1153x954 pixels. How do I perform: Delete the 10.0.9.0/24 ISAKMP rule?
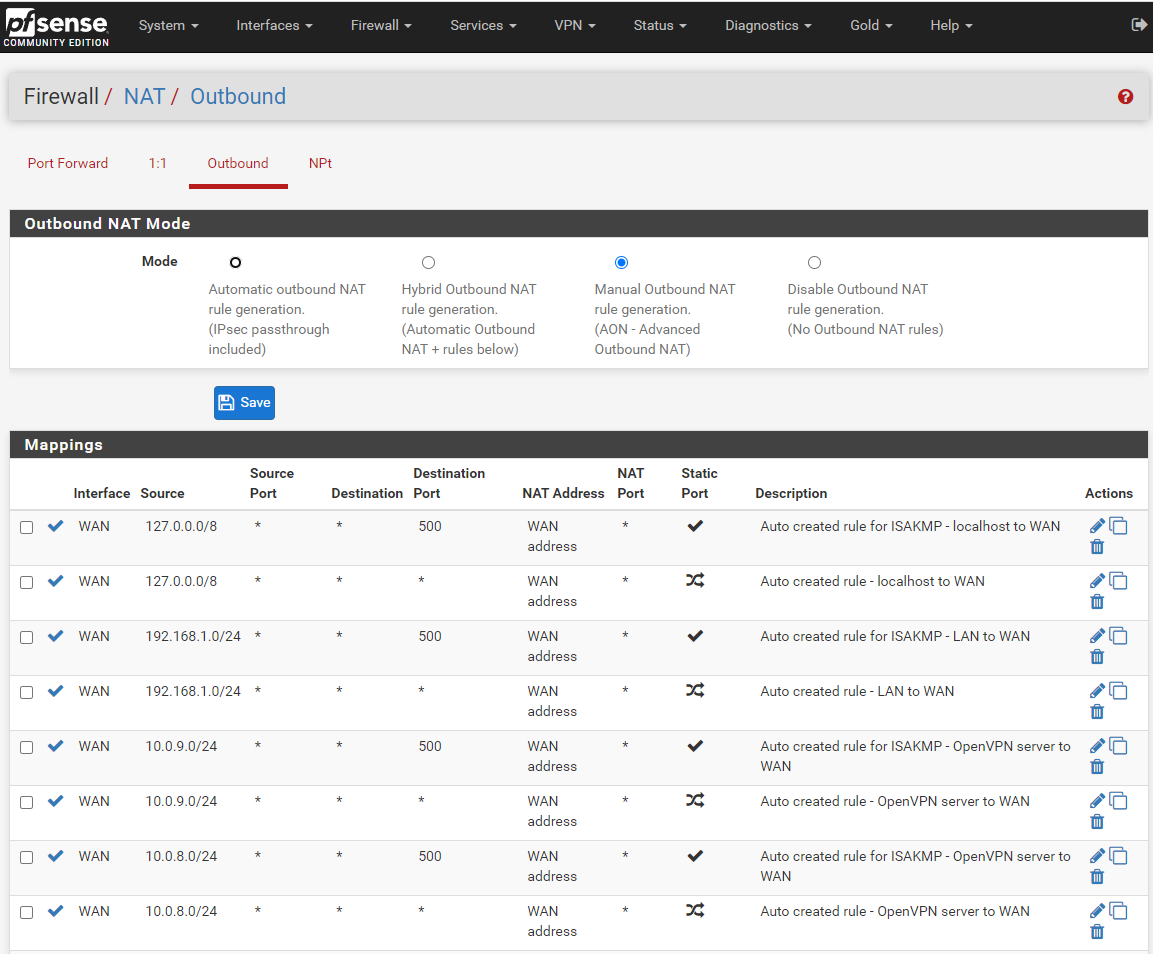1097,766
